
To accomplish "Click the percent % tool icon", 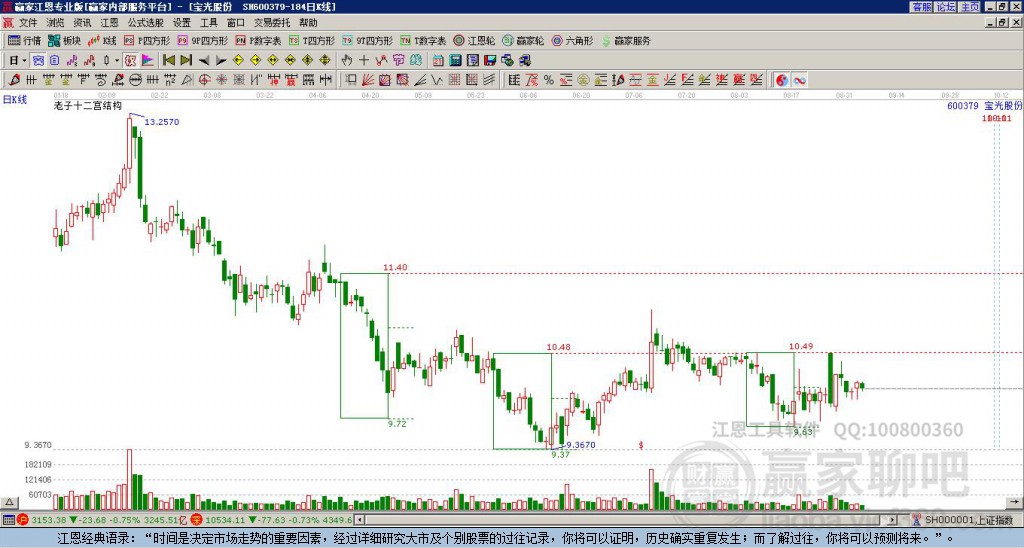I will pos(549,80).
